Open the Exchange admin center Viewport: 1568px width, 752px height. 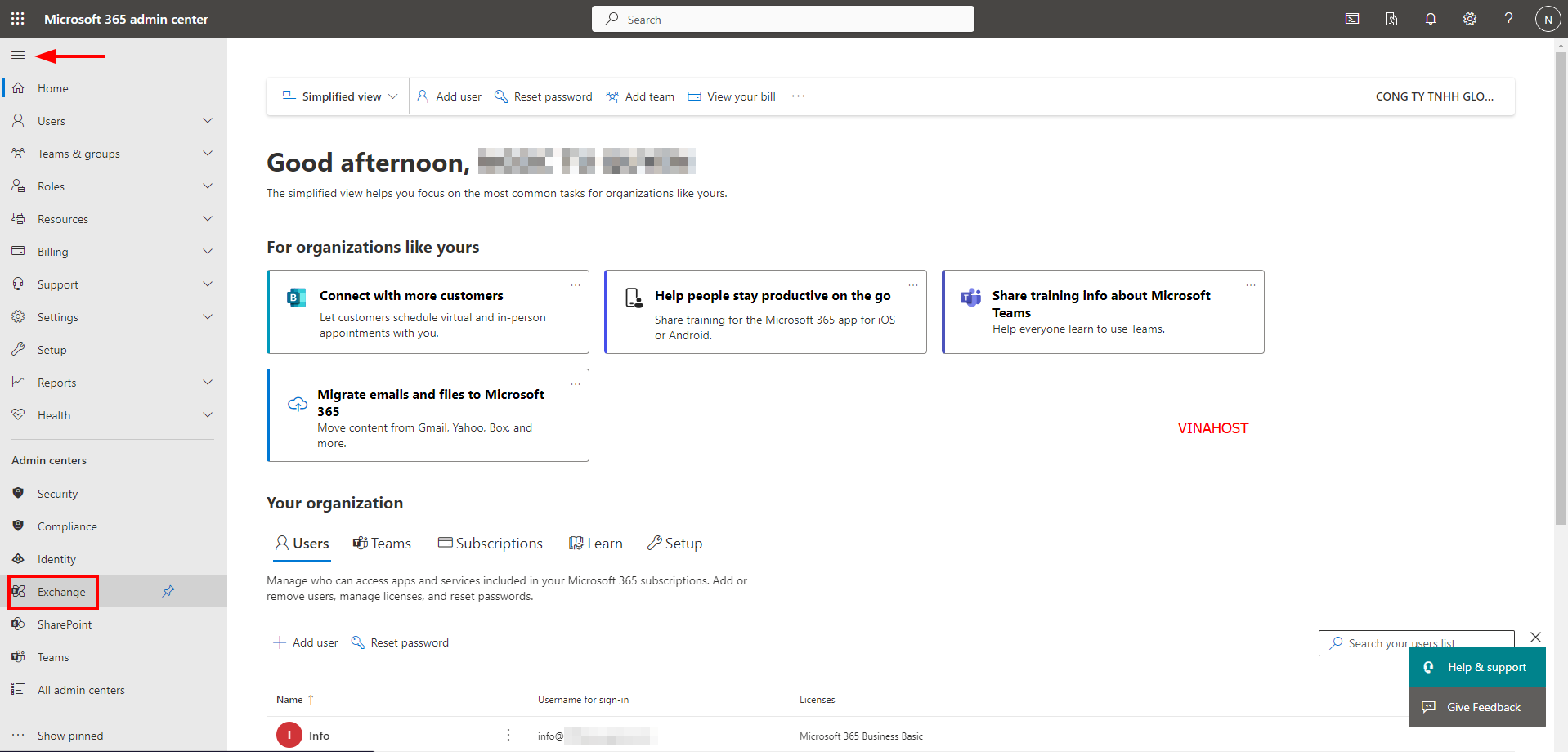click(60, 592)
